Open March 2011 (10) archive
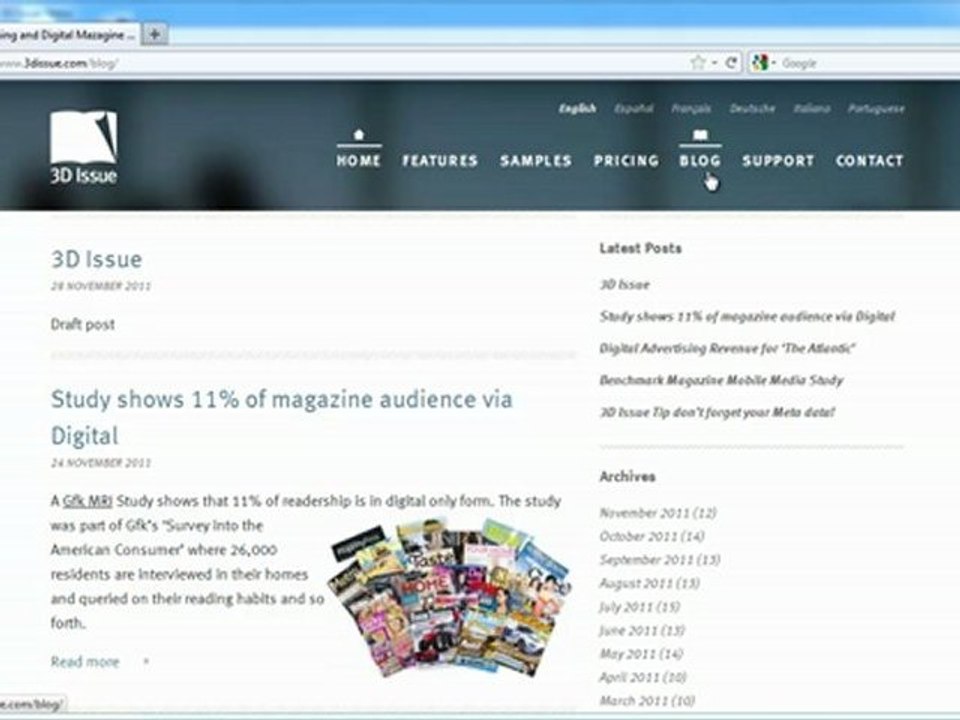 coord(647,700)
